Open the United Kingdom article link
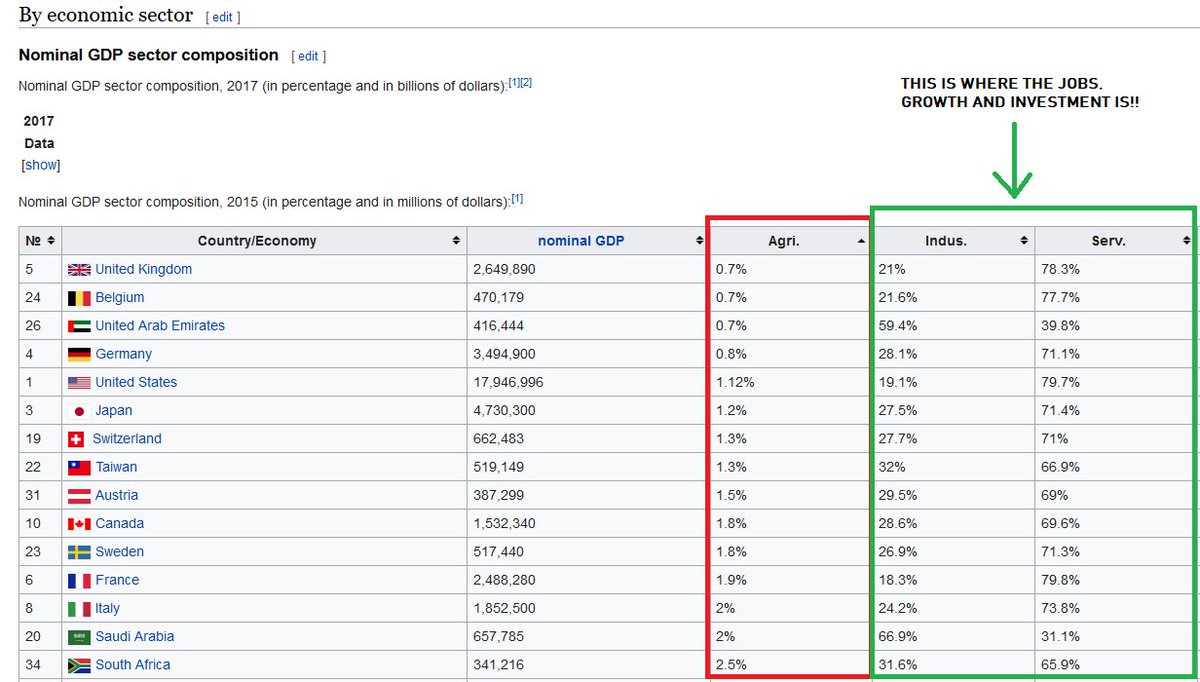 coord(143,270)
